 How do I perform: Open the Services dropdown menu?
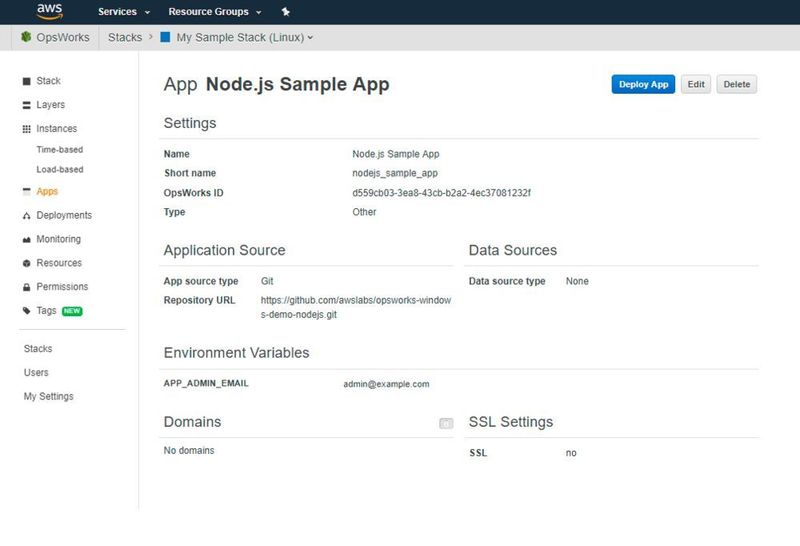tap(124, 12)
